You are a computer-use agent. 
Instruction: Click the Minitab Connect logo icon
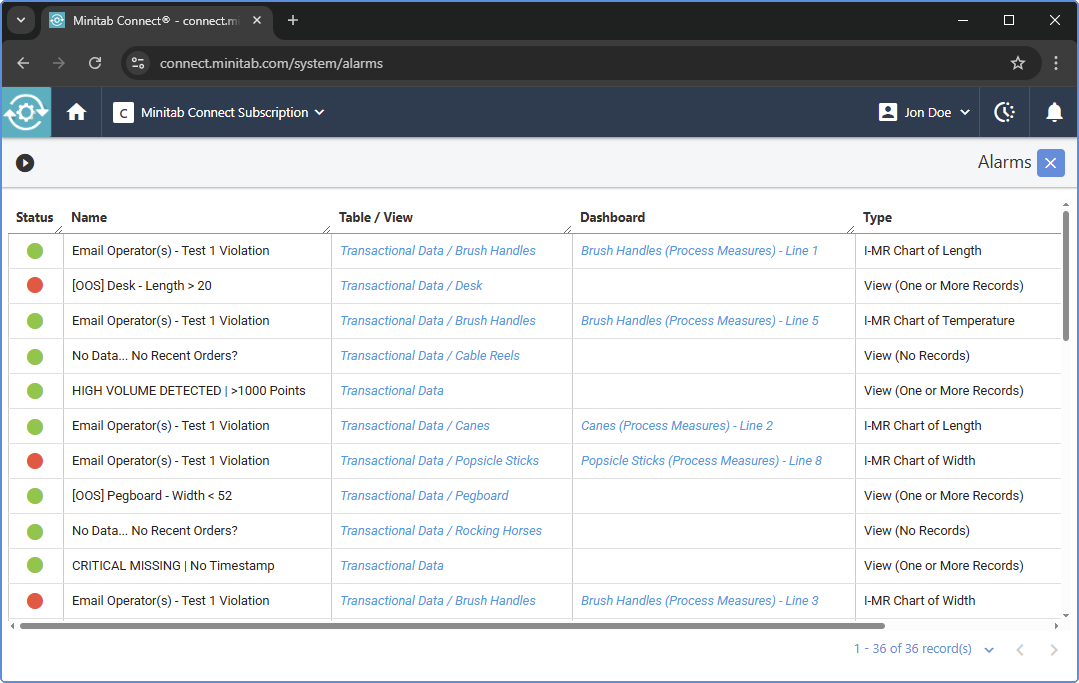[26, 112]
